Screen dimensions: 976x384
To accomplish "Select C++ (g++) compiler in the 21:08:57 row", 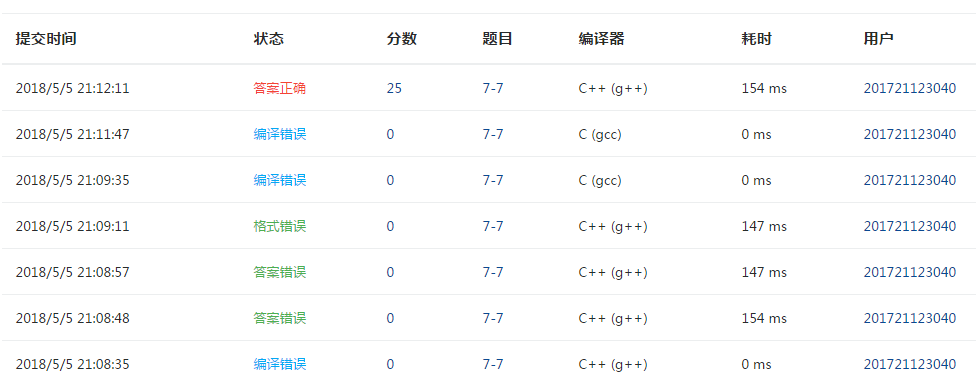I will point(613,273).
